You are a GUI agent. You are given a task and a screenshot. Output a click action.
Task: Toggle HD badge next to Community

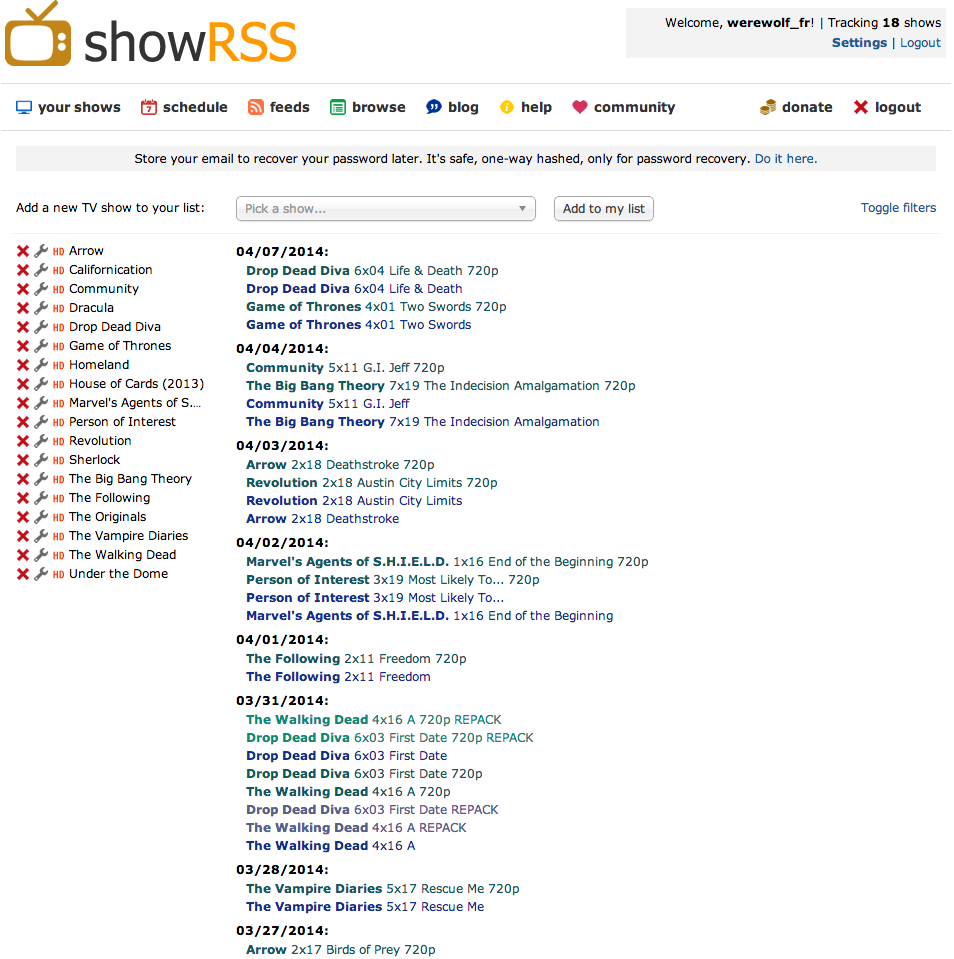[x=59, y=289]
